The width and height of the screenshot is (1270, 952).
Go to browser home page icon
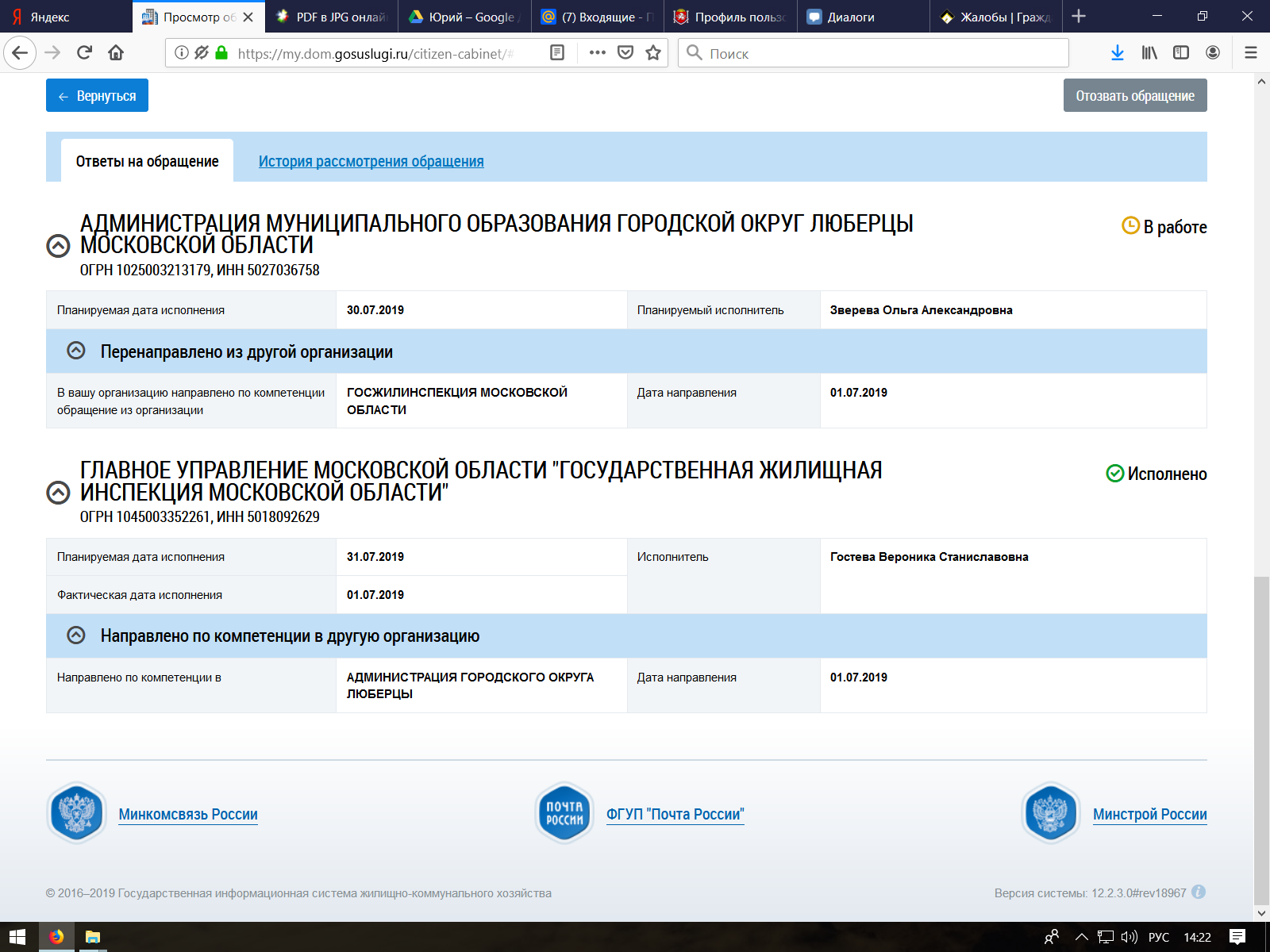[116, 52]
